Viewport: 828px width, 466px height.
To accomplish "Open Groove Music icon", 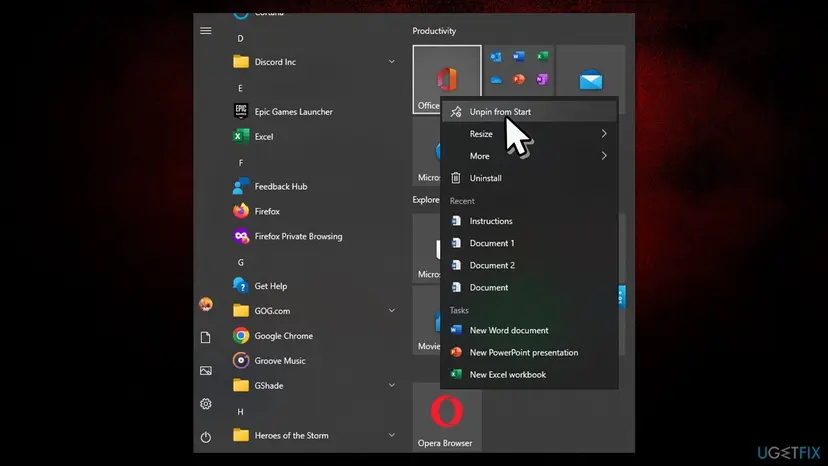I will click(x=241, y=360).
